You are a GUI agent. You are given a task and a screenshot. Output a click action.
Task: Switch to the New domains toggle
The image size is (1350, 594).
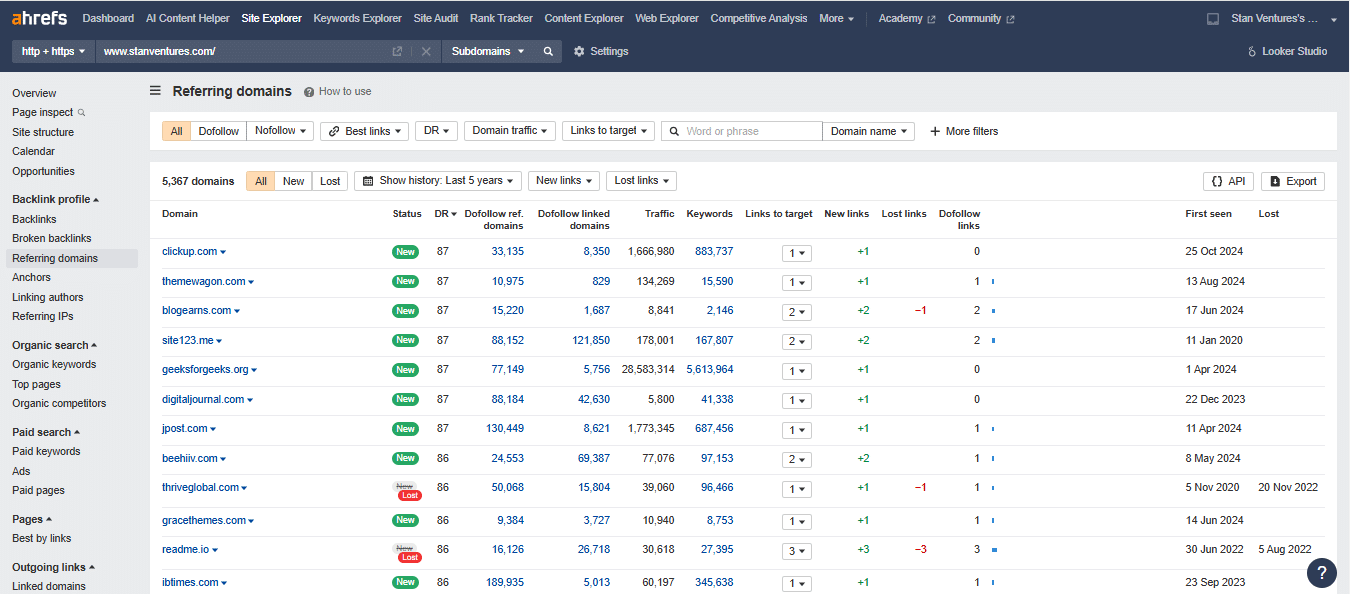point(293,181)
